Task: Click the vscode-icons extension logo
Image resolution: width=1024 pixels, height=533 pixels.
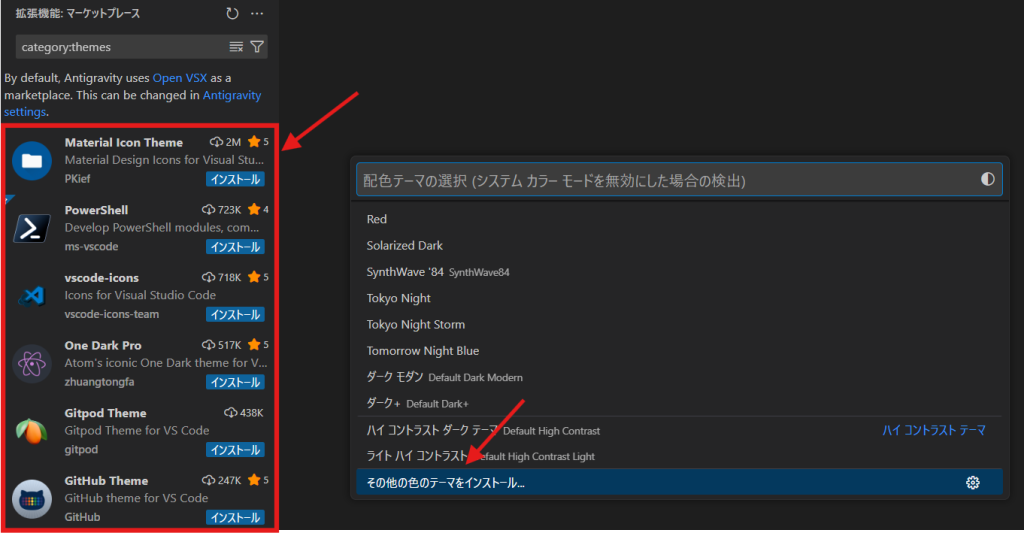Action: (x=32, y=295)
